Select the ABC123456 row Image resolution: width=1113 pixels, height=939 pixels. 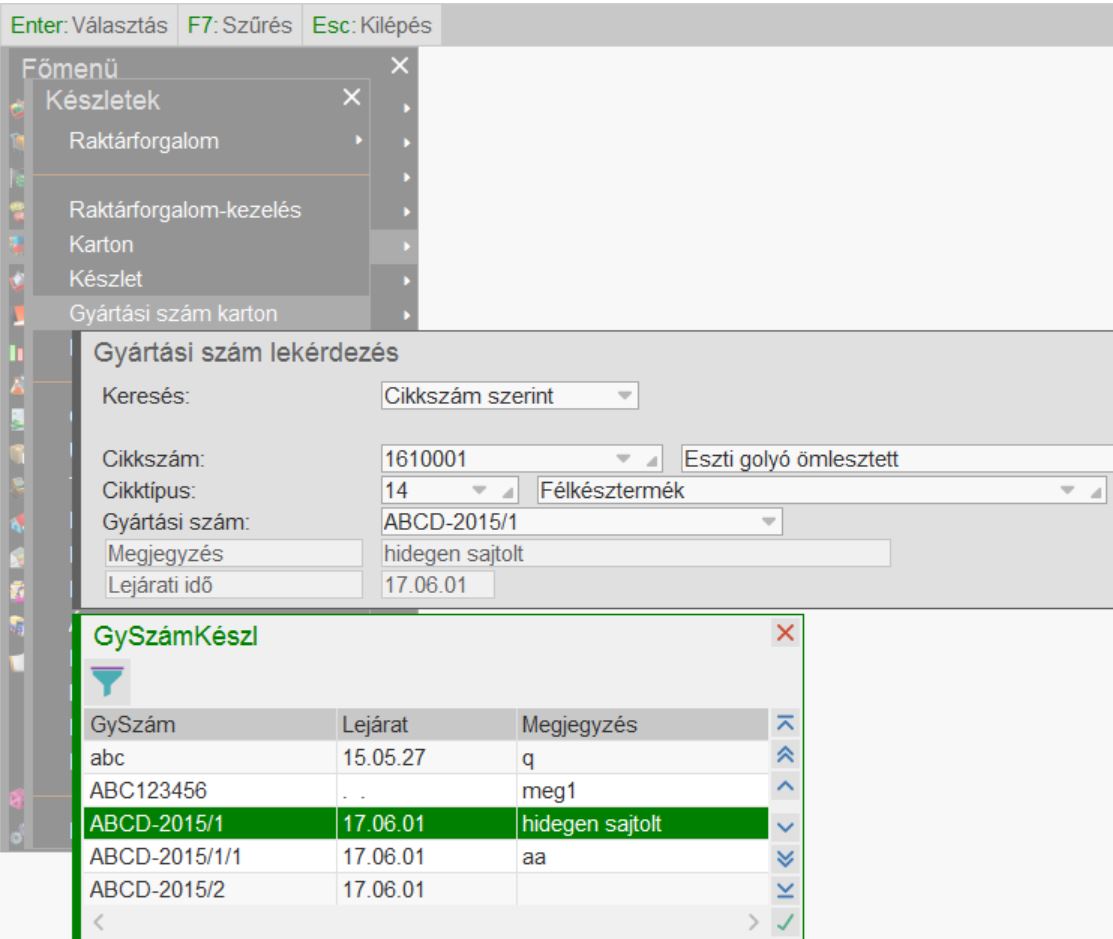pos(426,791)
